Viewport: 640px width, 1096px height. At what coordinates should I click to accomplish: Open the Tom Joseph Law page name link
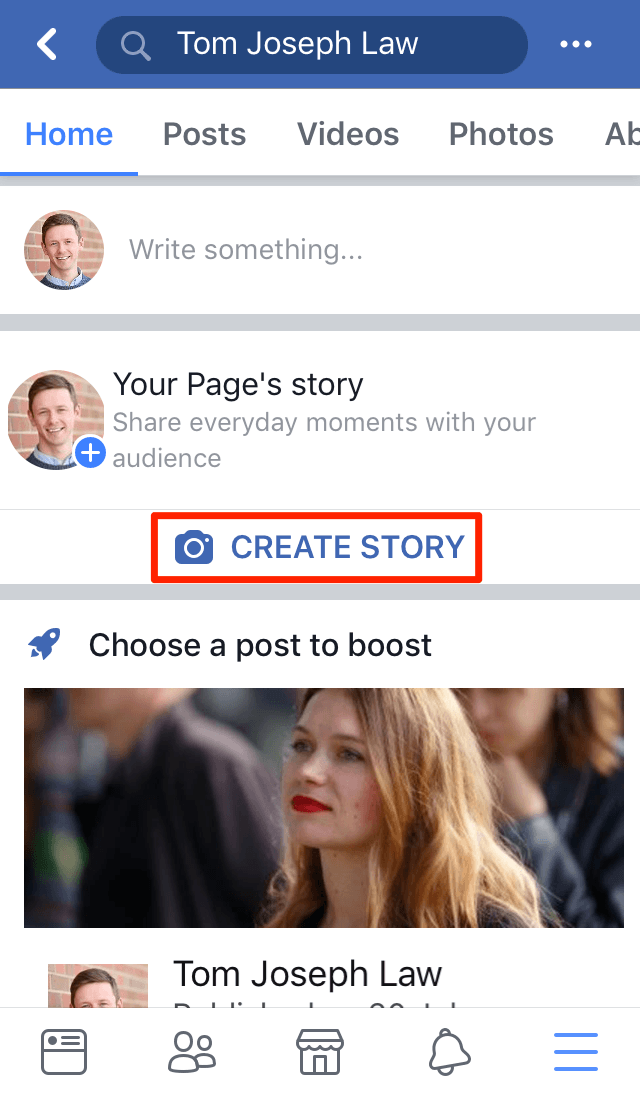307,973
